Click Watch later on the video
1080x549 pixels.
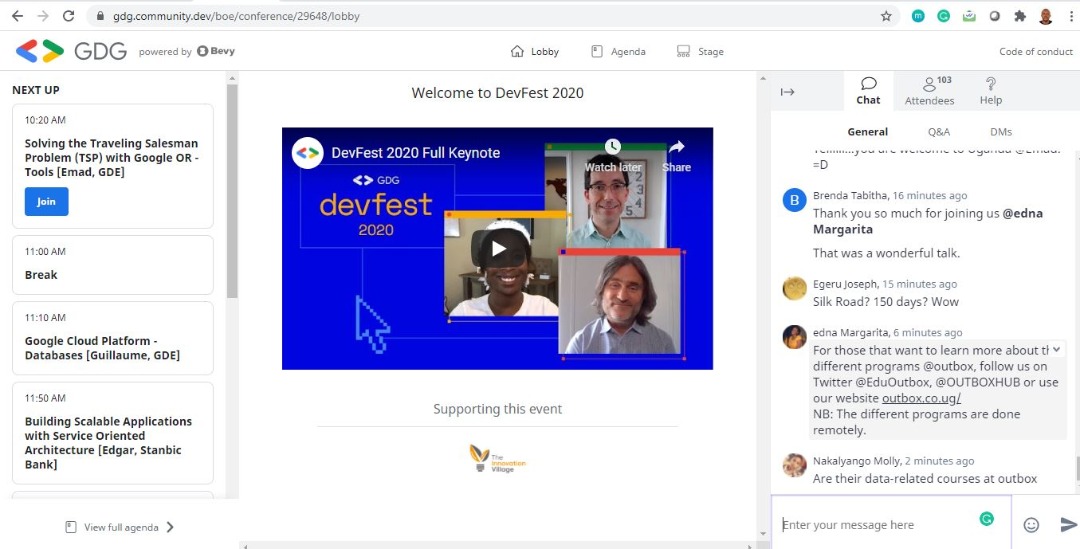613,156
